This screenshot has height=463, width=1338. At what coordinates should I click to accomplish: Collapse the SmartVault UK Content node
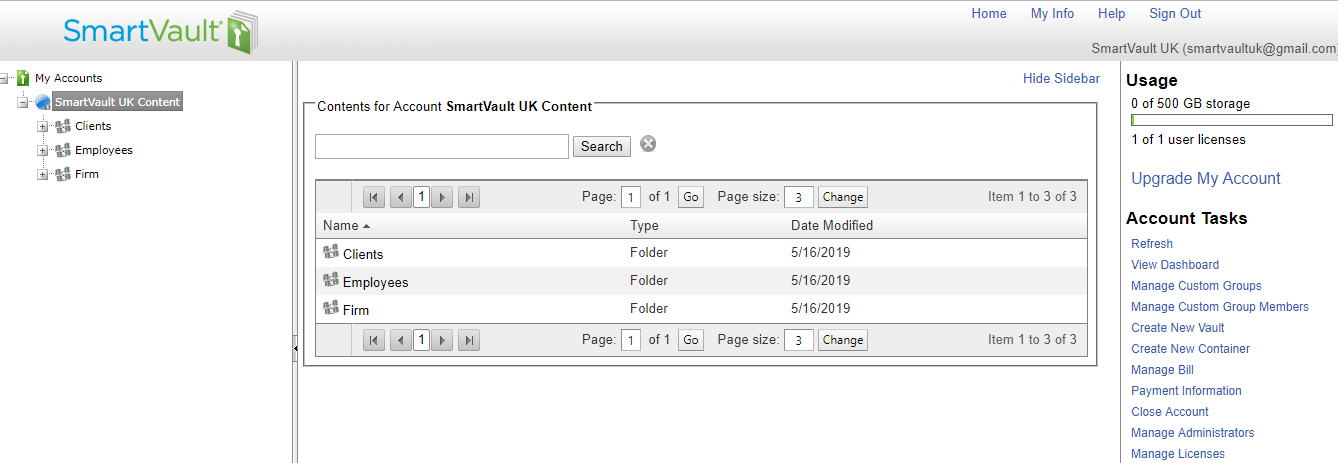23,102
